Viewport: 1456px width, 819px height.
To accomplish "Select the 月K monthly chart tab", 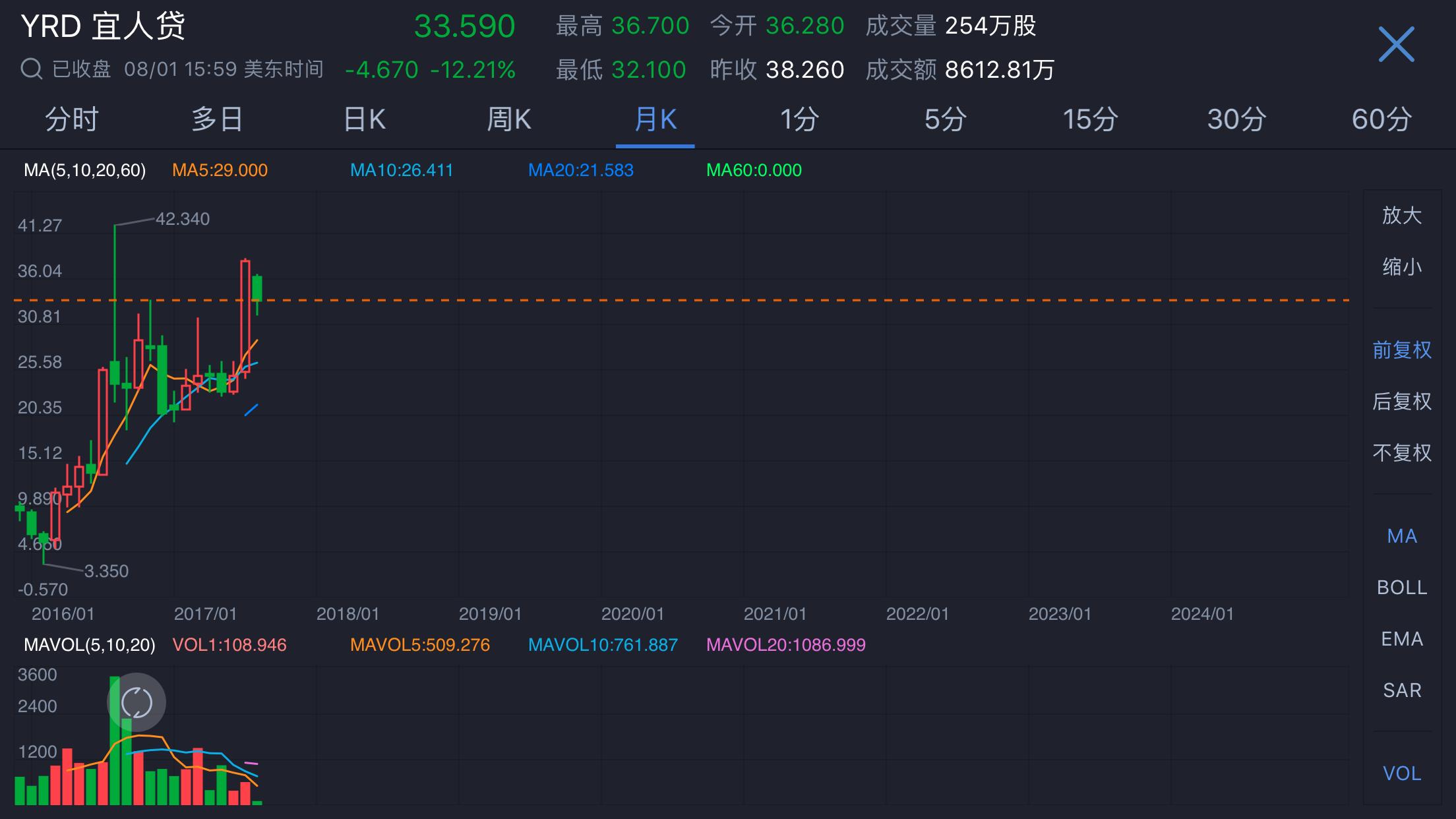I will coord(655,119).
